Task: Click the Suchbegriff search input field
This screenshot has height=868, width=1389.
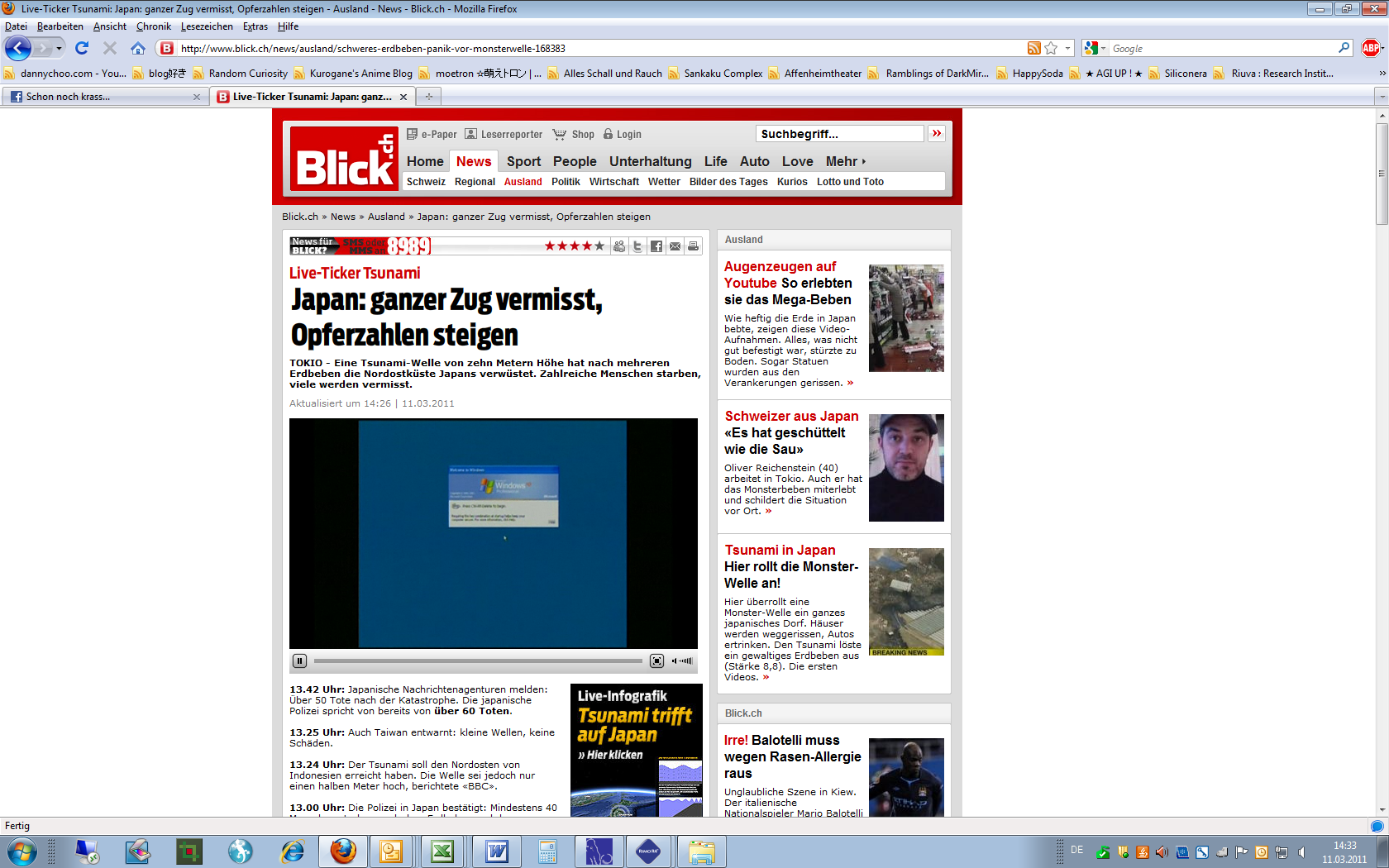Action: (x=839, y=133)
